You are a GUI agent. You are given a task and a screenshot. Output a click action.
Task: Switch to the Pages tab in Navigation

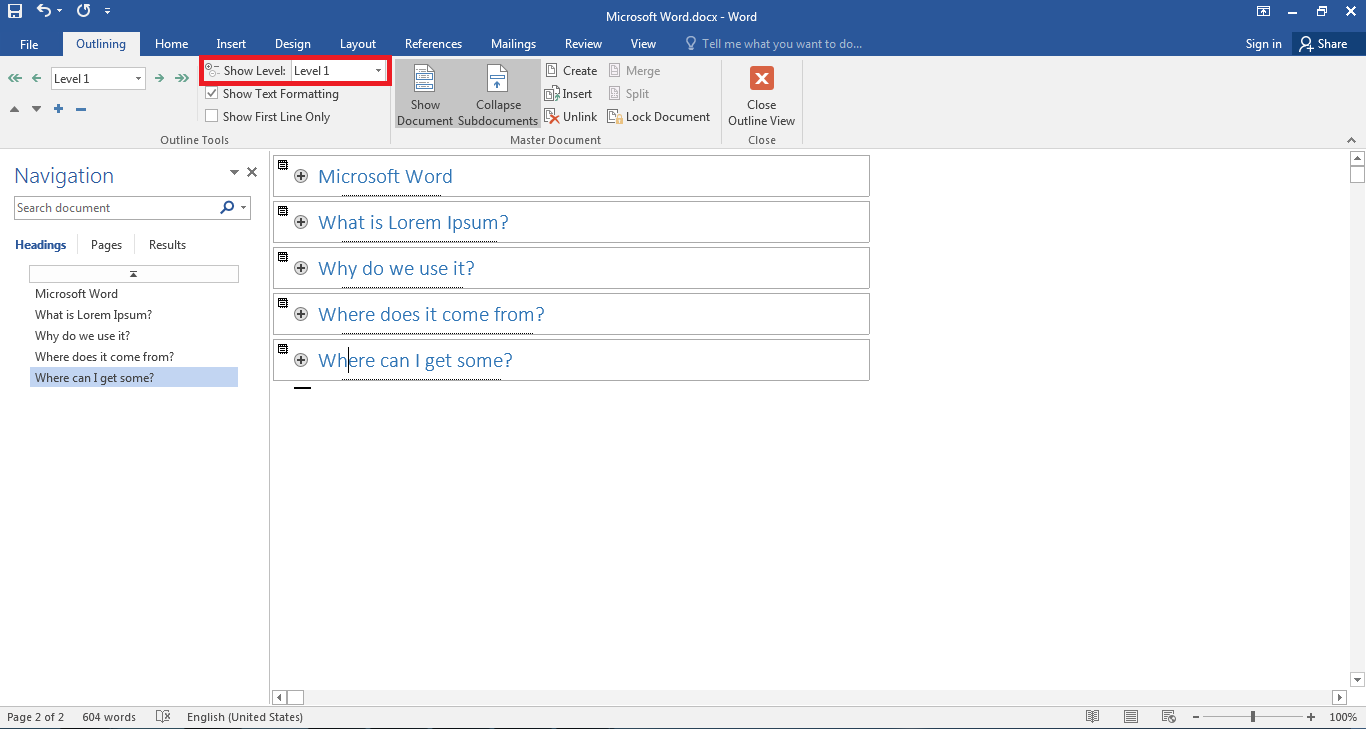[x=106, y=245]
